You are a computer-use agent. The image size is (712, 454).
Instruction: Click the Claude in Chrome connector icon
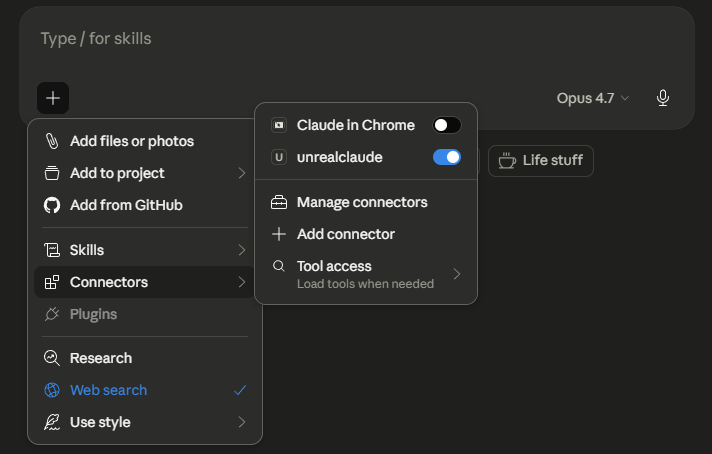tap(279, 125)
